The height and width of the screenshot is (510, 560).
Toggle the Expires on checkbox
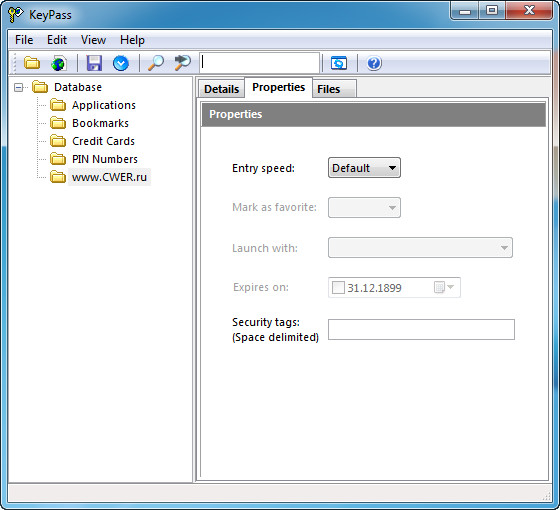[338, 287]
